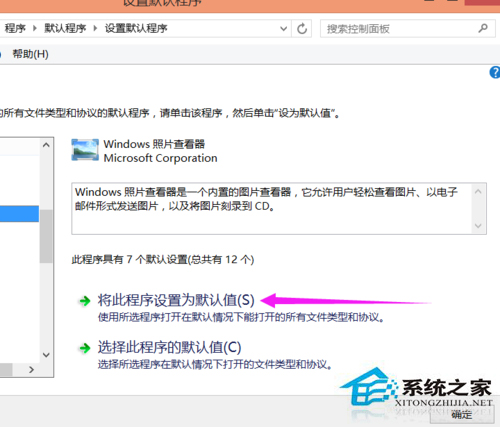500x427 pixels.
Task: Click the green arrow beside 将此程序设置为默认值
Action: coord(85,301)
